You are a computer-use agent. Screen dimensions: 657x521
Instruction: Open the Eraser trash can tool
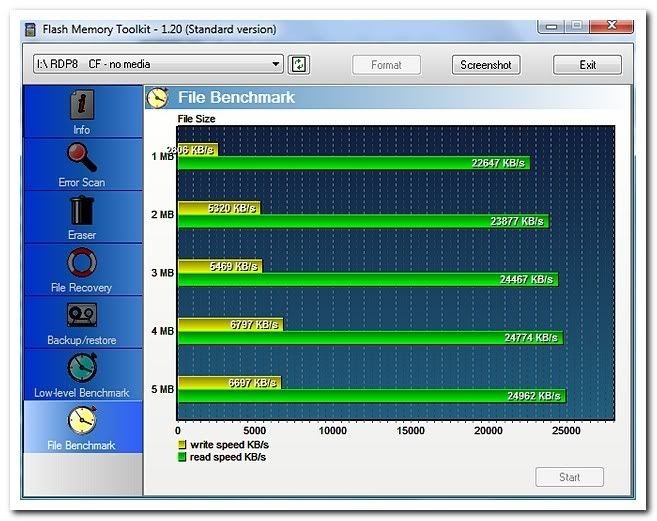[x=82, y=210]
